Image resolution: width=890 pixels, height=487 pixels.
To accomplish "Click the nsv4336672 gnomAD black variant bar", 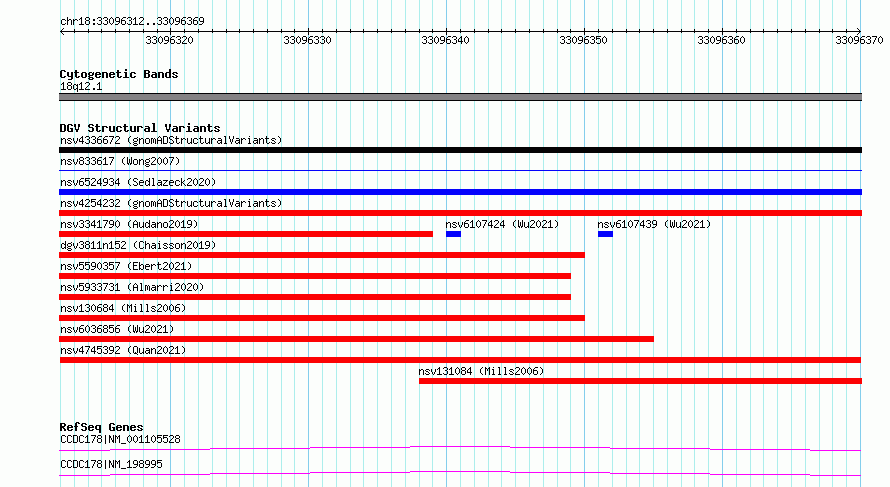I will (x=460, y=150).
